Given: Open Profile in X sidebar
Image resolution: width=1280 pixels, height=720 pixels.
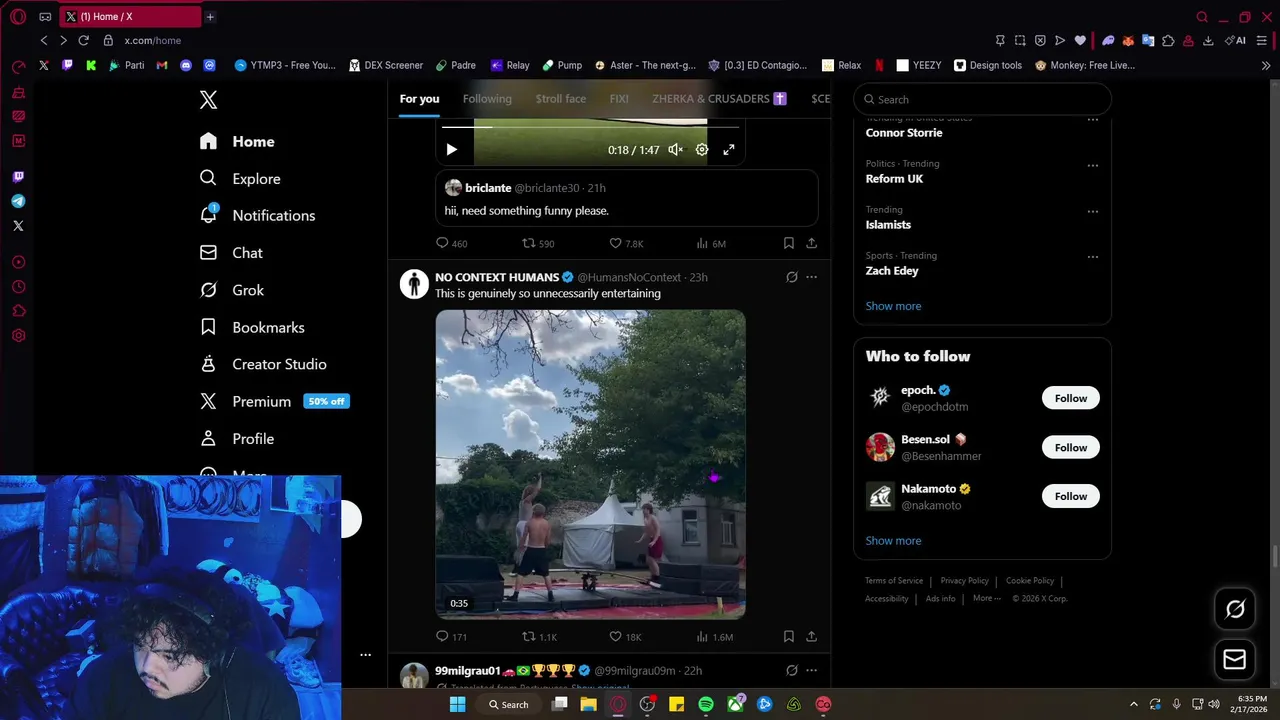Looking at the screenshot, I should click(x=237, y=438).
